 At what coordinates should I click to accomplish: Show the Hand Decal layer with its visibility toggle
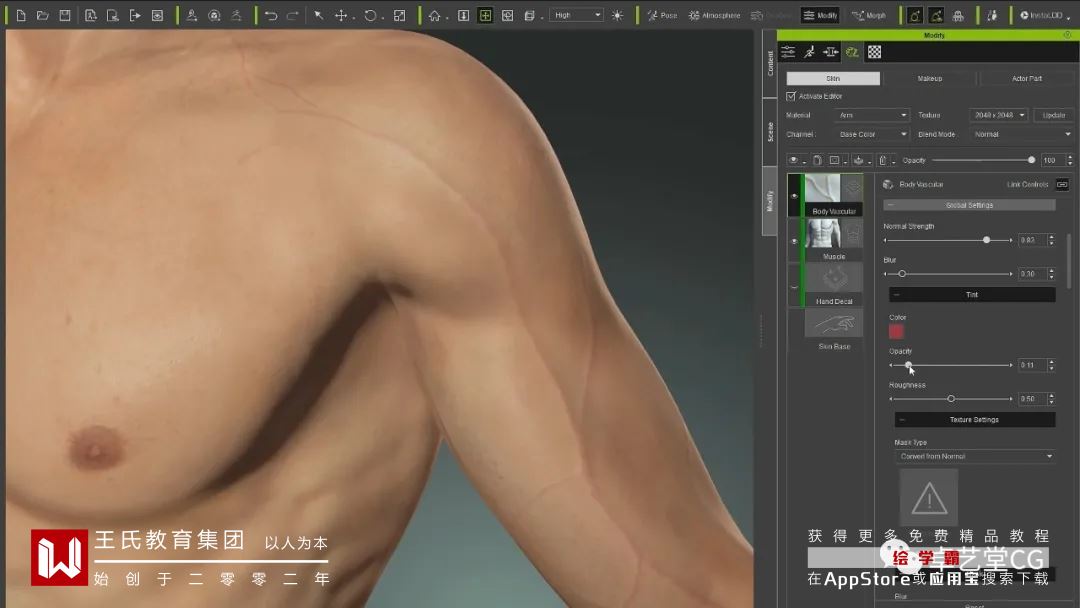click(x=794, y=286)
